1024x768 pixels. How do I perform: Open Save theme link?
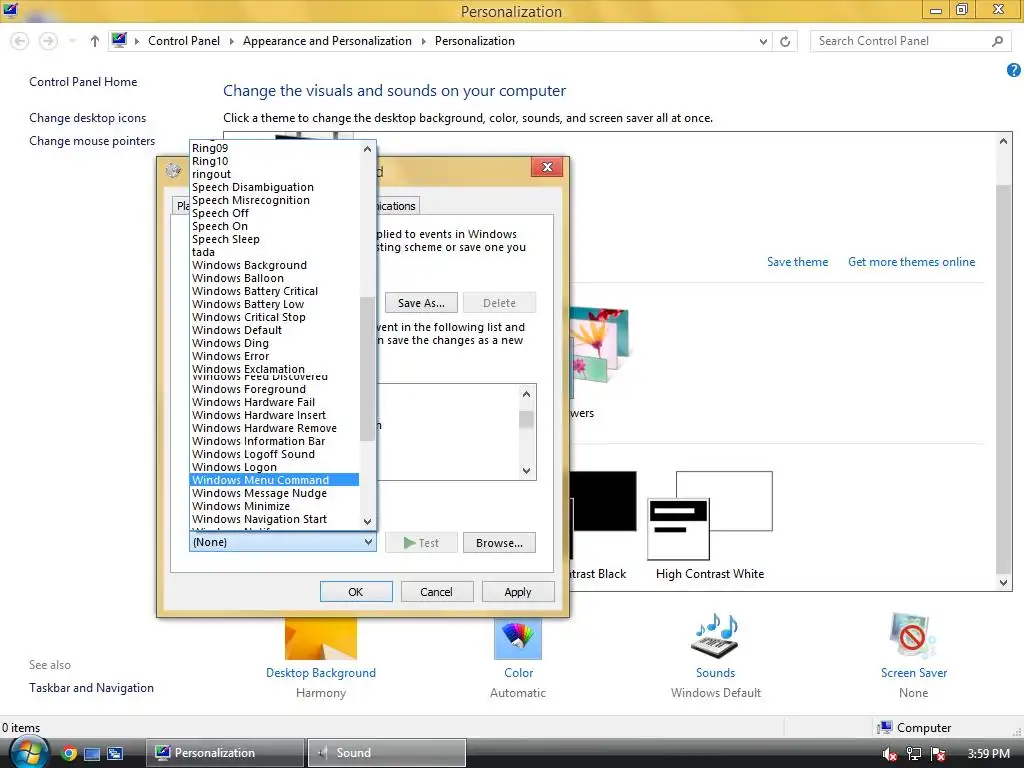point(797,262)
